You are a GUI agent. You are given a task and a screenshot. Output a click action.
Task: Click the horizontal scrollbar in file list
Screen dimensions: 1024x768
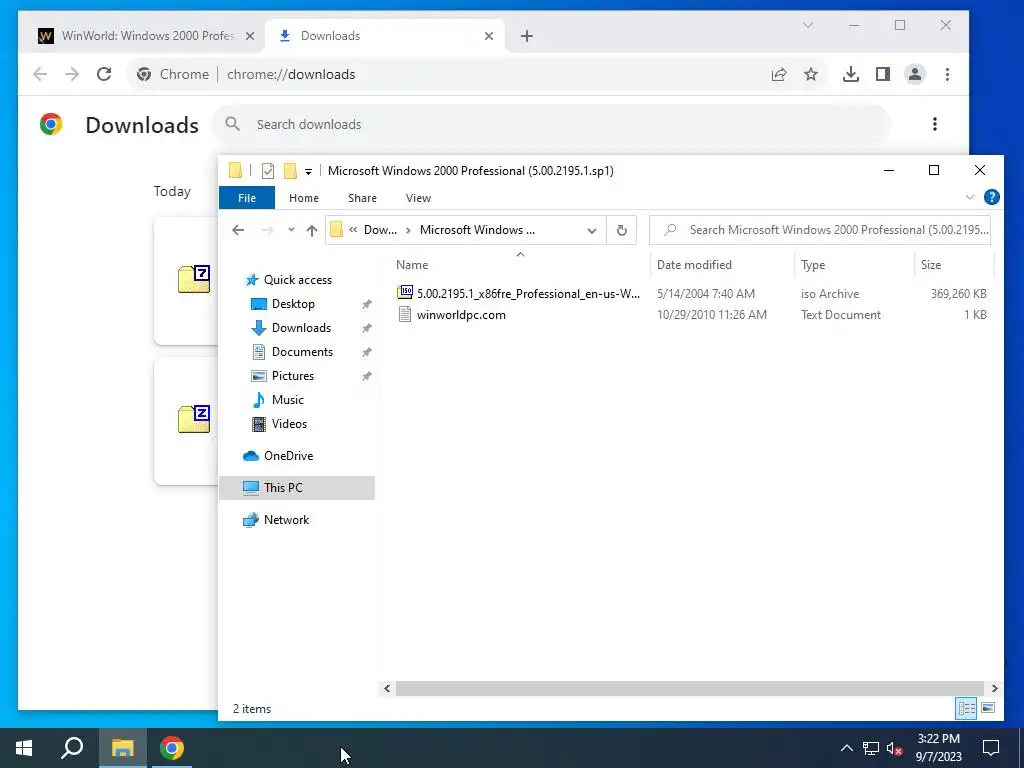pyautogui.click(x=690, y=688)
